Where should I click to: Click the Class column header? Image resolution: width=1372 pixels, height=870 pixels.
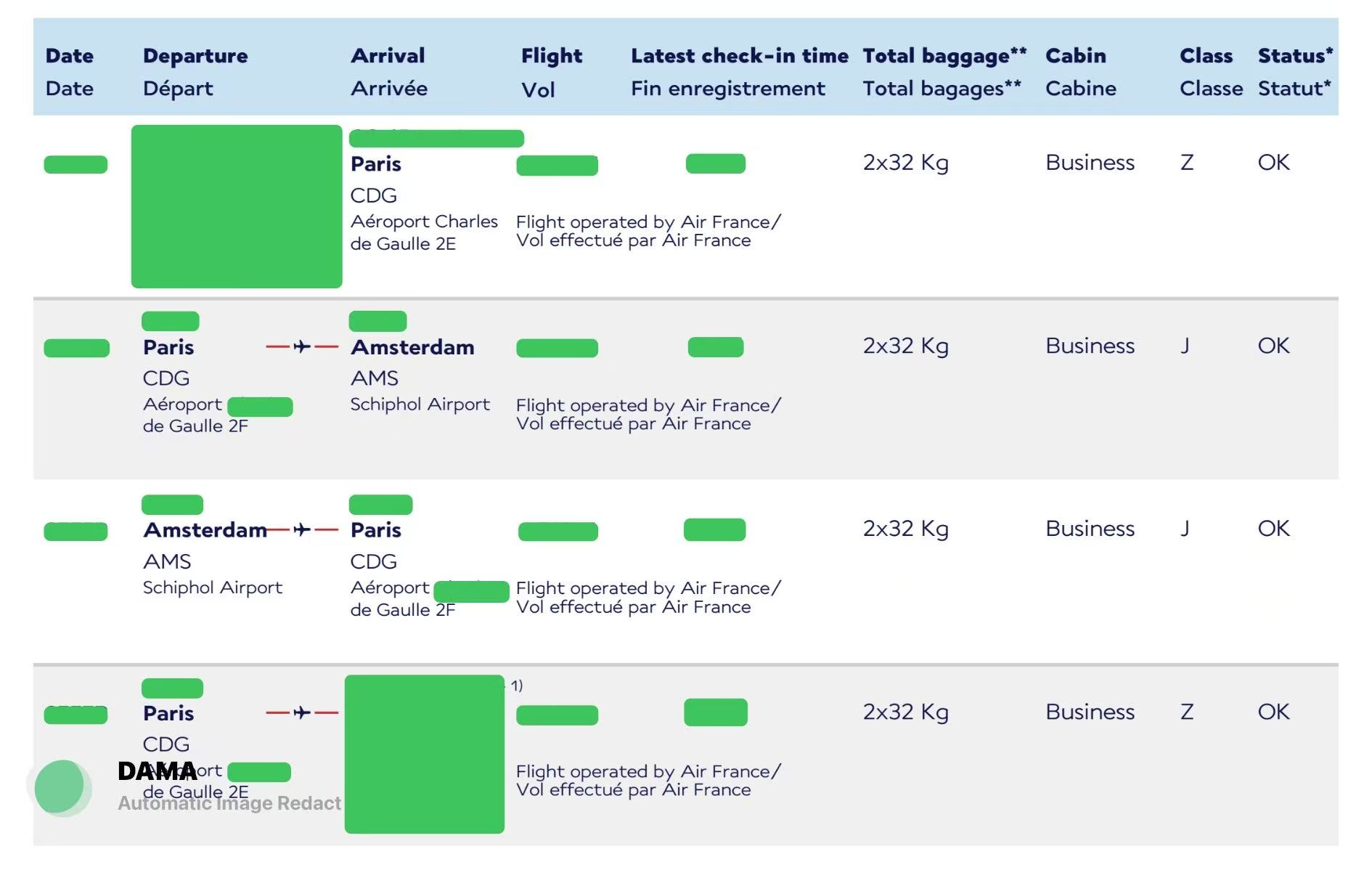(x=1206, y=56)
